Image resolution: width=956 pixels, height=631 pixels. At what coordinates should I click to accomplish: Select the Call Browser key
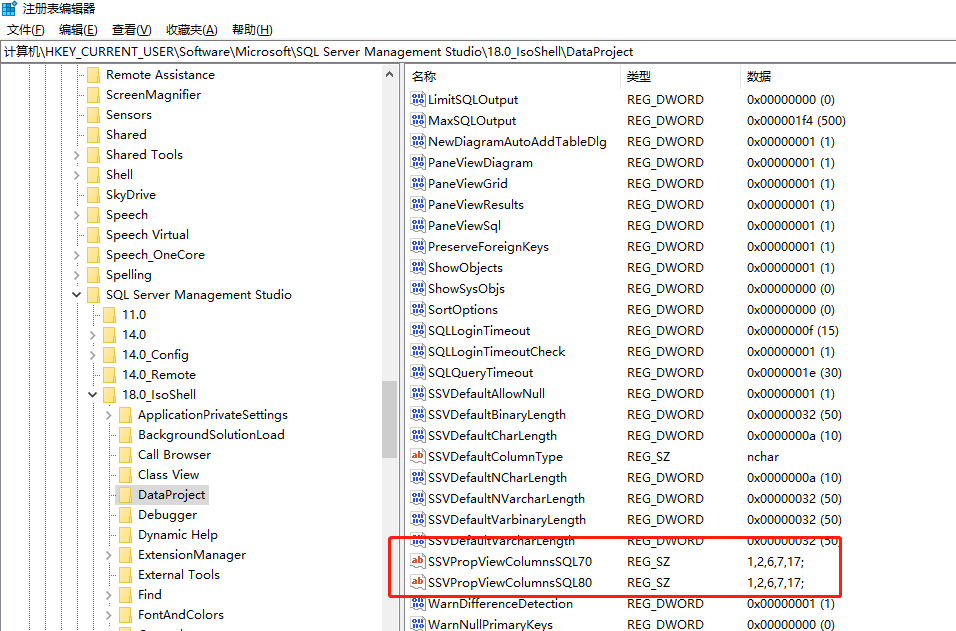tap(174, 455)
